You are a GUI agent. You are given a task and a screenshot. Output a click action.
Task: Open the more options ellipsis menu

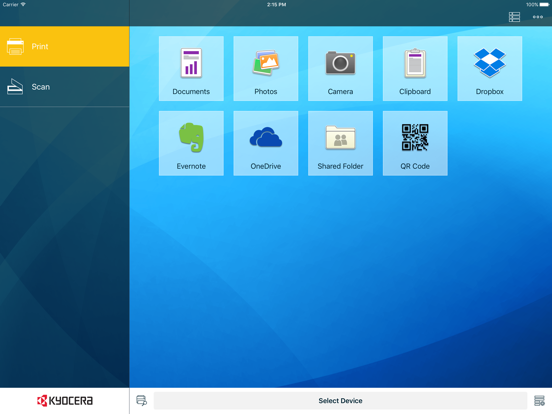(538, 17)
